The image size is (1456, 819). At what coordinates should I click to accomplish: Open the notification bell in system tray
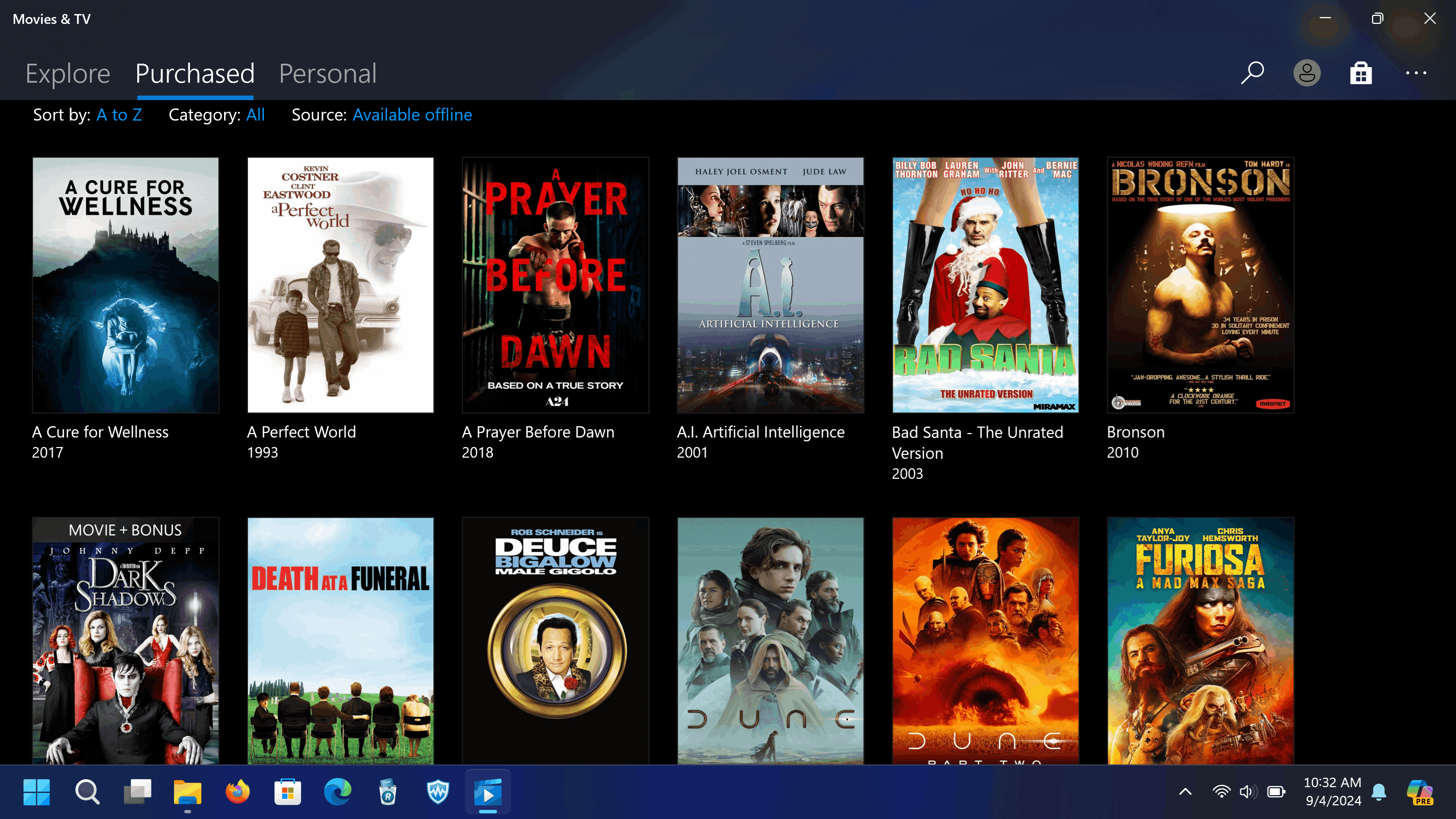[x=1379, y=792]
